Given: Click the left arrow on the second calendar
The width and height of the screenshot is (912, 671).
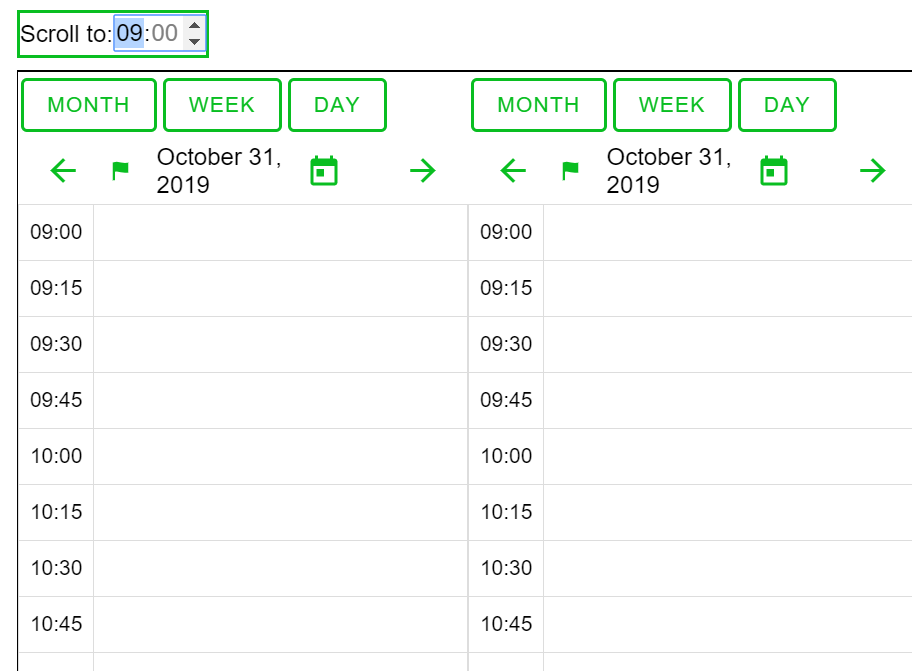Looking at the screenshot, I should tap(512, 170).
